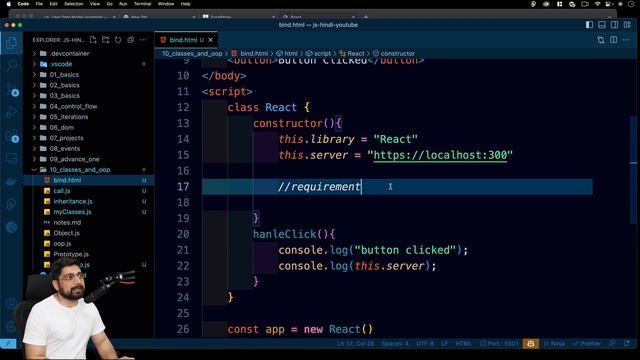Change end of line sequence LF
The height and width of the screenshot is (360, 640).
coord(444,344)
